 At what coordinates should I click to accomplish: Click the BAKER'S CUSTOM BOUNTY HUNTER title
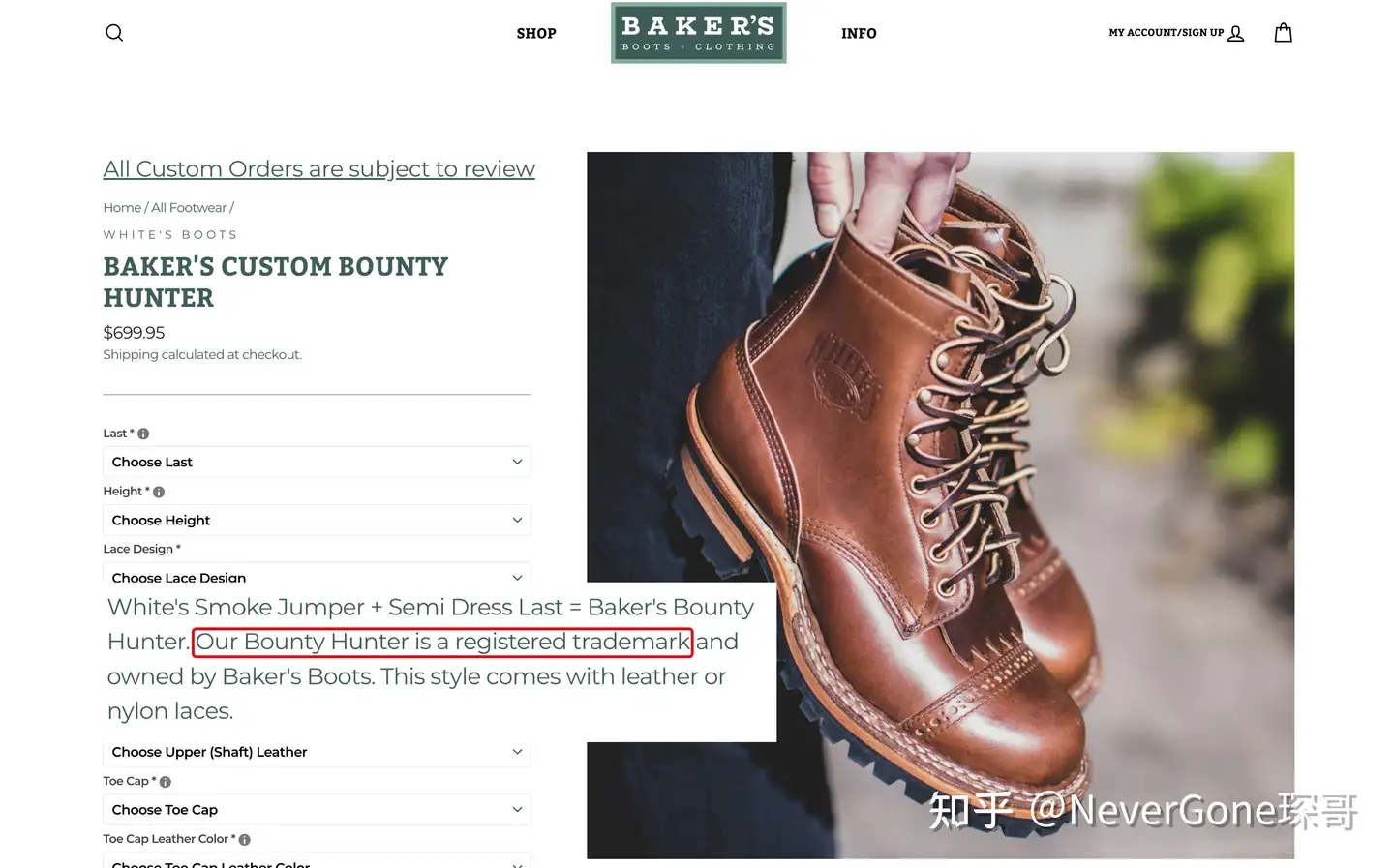[x=276, y=282]
